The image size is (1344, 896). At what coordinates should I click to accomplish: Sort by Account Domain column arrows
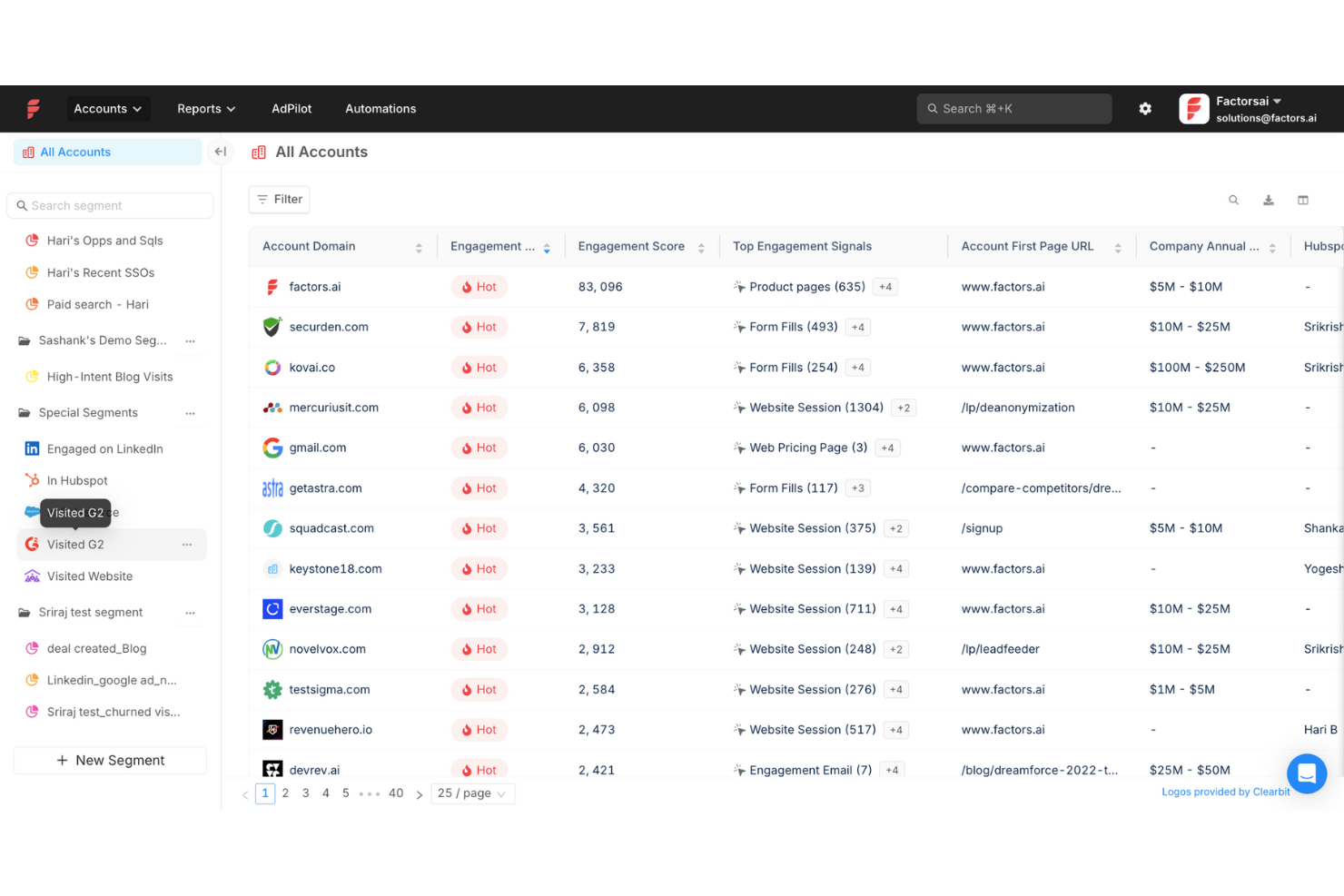click(x=419, y=248)
